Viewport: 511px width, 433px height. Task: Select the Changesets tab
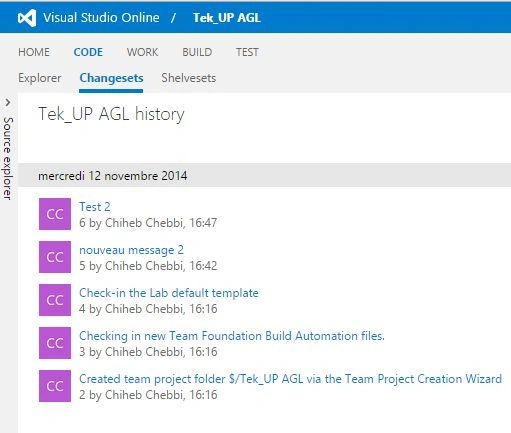111,78
